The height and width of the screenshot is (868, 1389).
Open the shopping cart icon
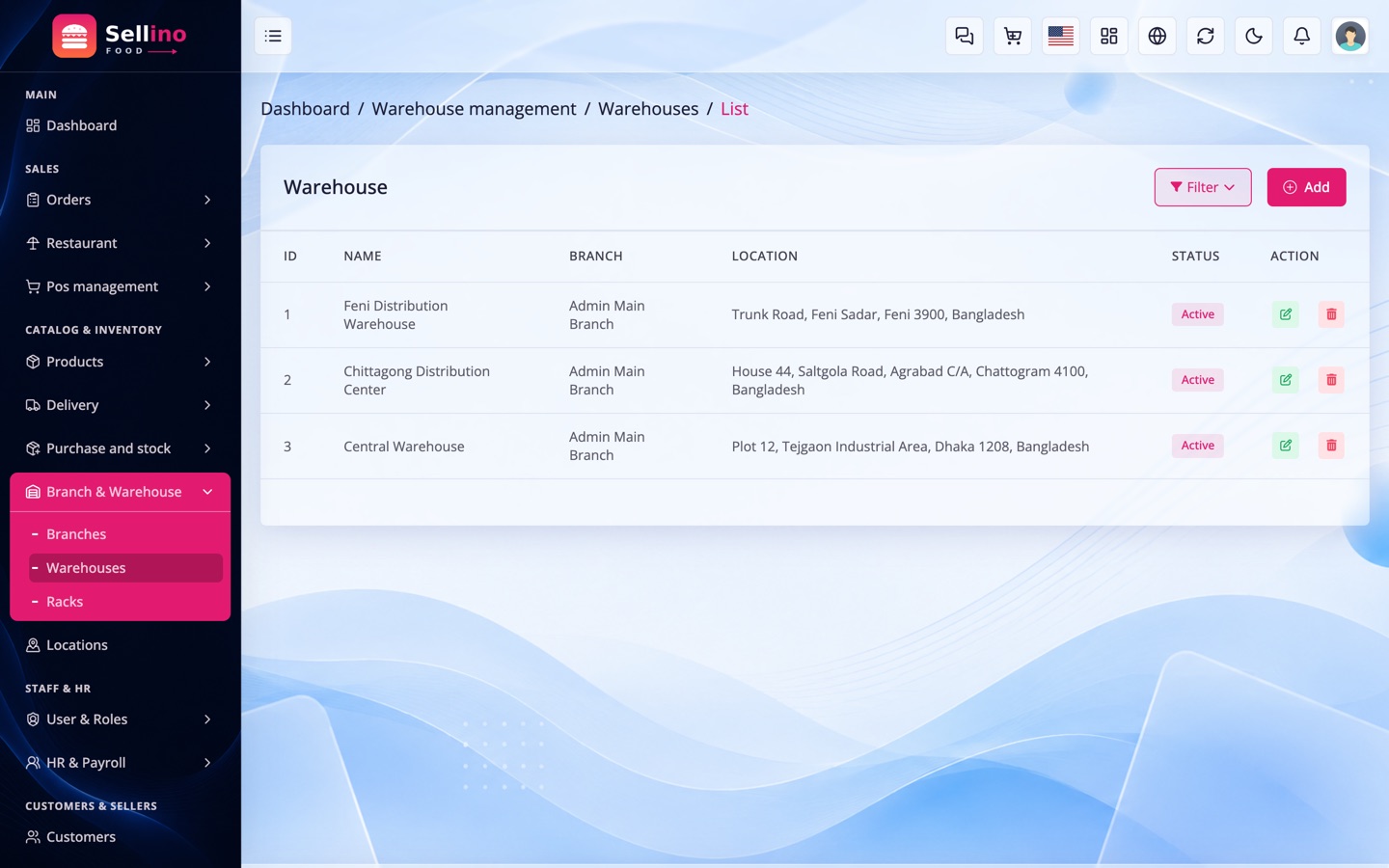1013,37
